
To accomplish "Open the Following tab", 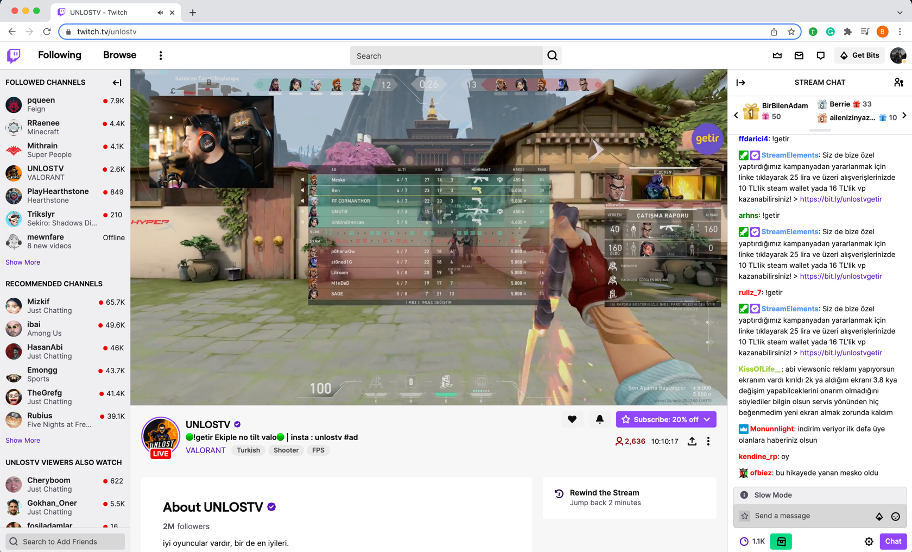I will pos(59,55).
